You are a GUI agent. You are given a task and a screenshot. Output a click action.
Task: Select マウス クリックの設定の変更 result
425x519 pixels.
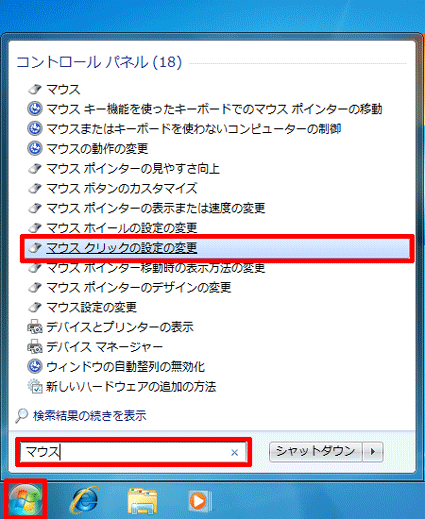[x=217, y=248]
